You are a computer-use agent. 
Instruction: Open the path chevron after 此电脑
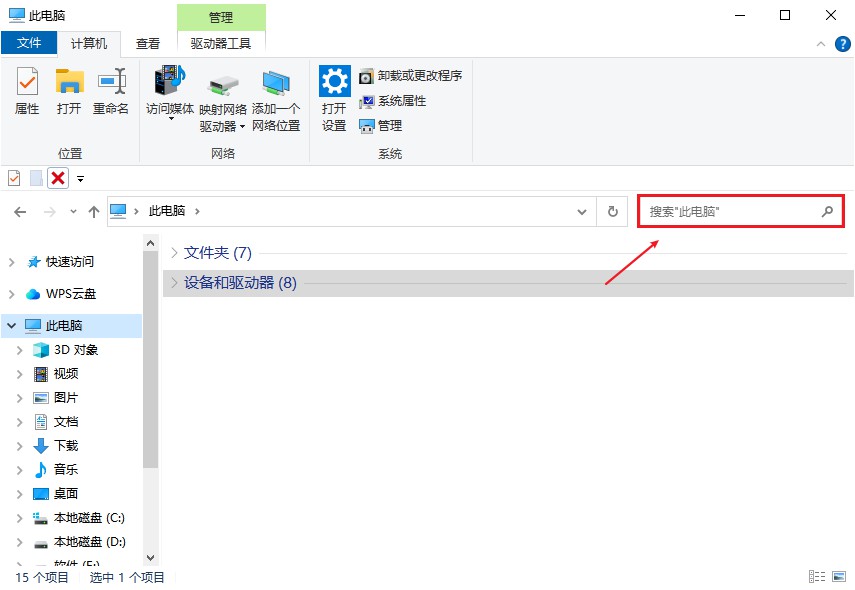197,212
